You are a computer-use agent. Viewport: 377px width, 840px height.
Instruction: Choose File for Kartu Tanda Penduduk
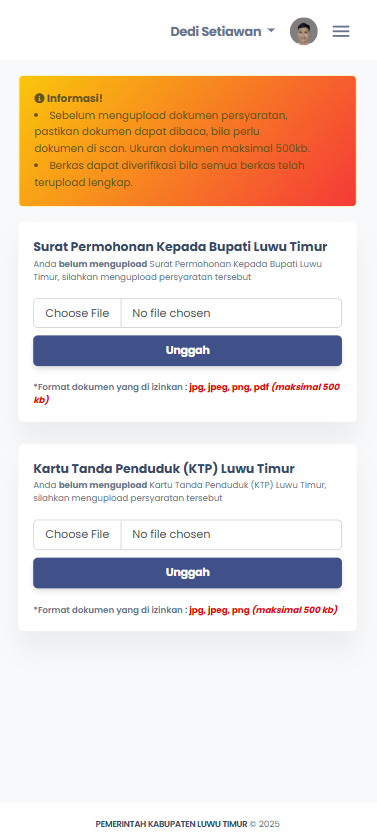[77, 535]
